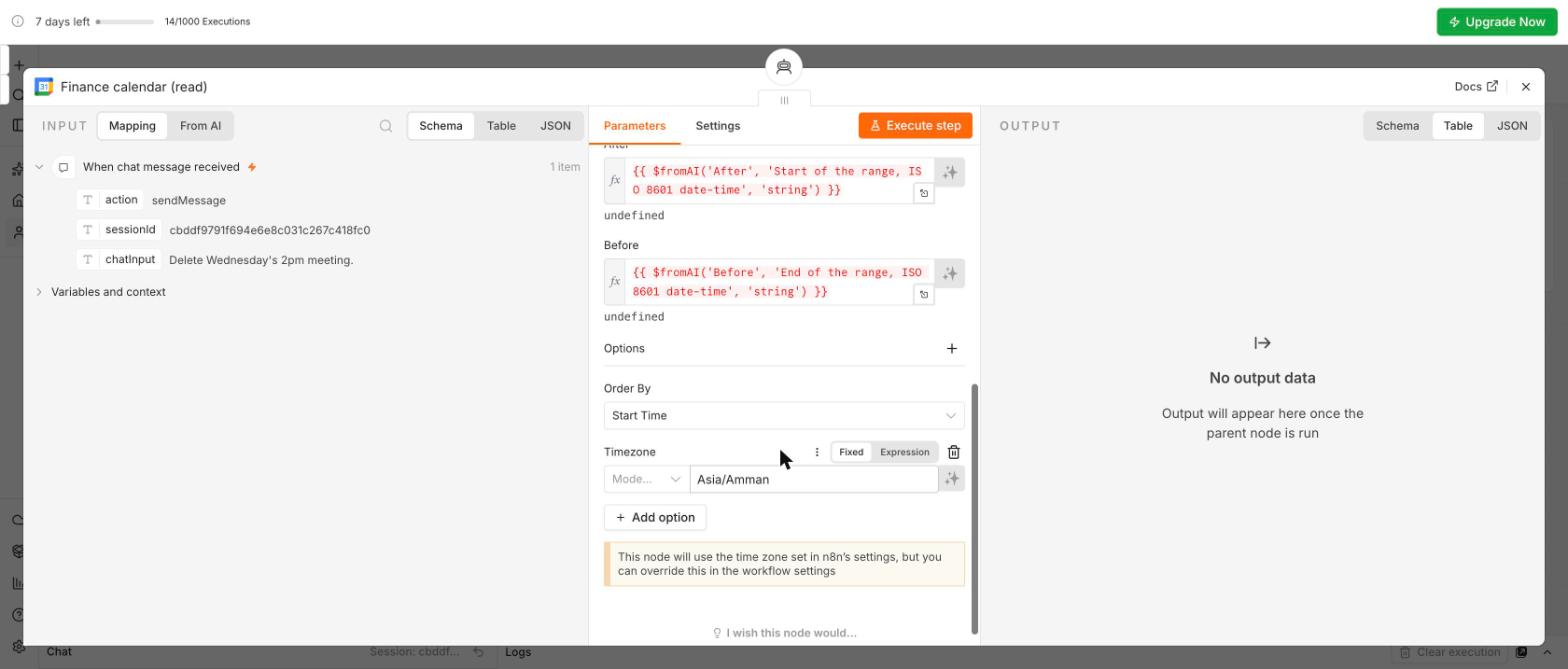Click the plus icon to add Options
Viewport: 1568px width, 669px height.
(x=952, y=349)
